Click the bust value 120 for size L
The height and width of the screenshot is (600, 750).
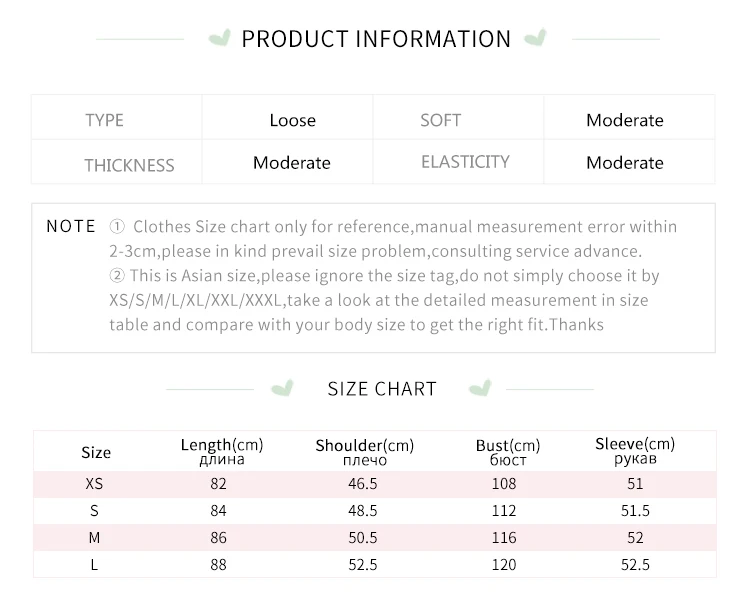coord(504,565)
